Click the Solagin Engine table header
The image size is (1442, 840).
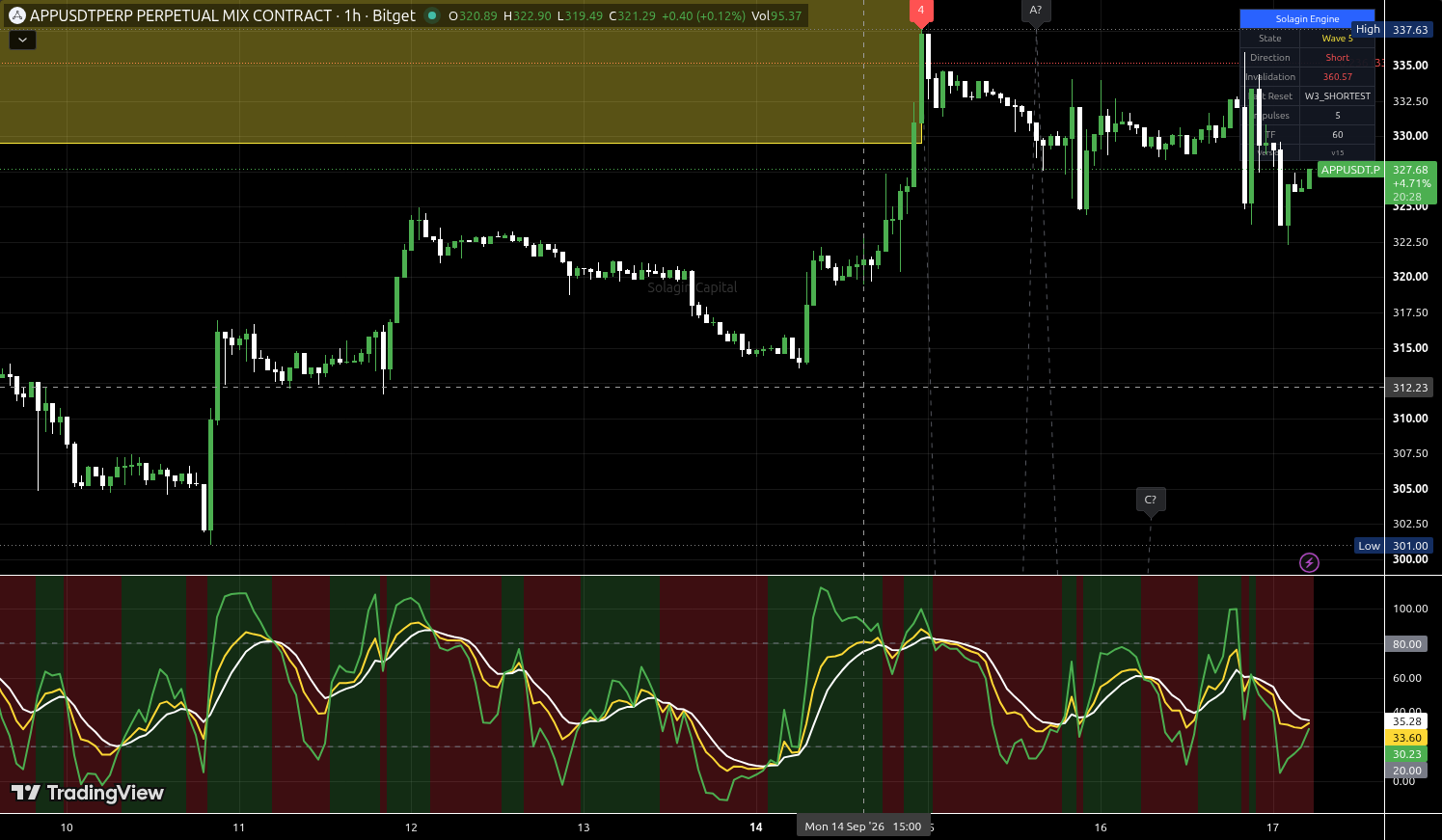1307,18
